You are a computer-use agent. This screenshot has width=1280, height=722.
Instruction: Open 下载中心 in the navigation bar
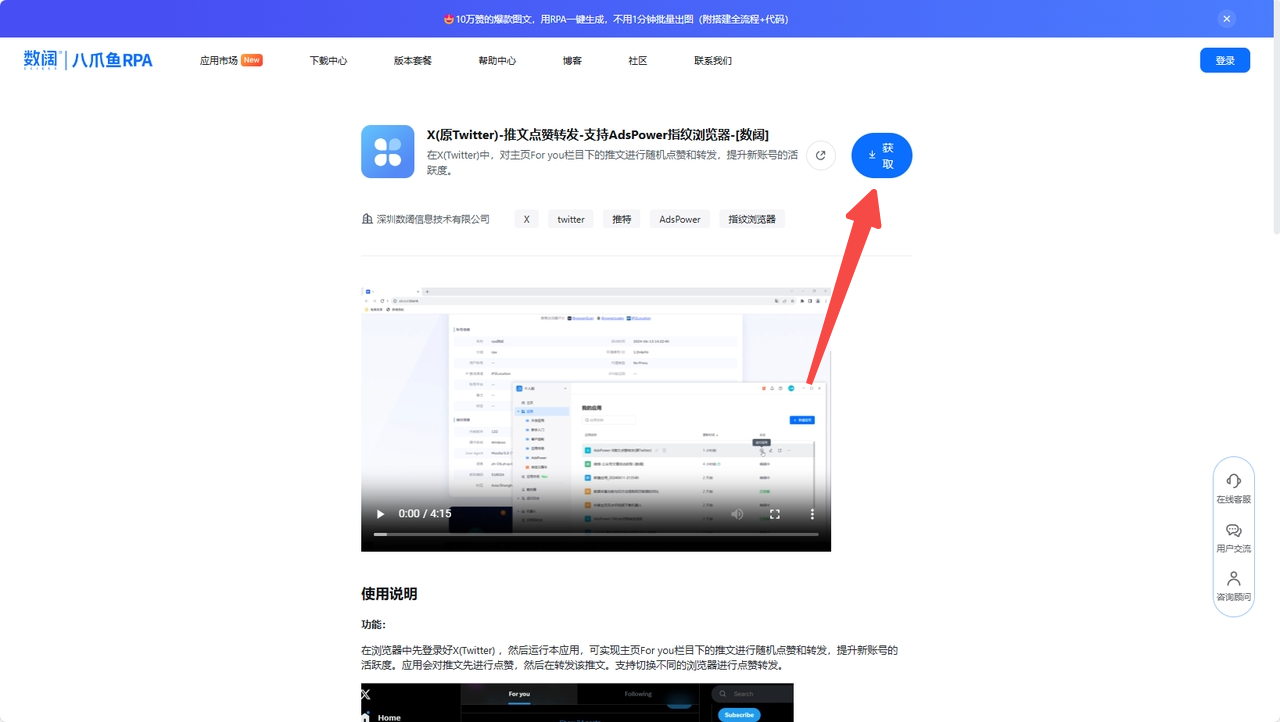pos(328,60)
